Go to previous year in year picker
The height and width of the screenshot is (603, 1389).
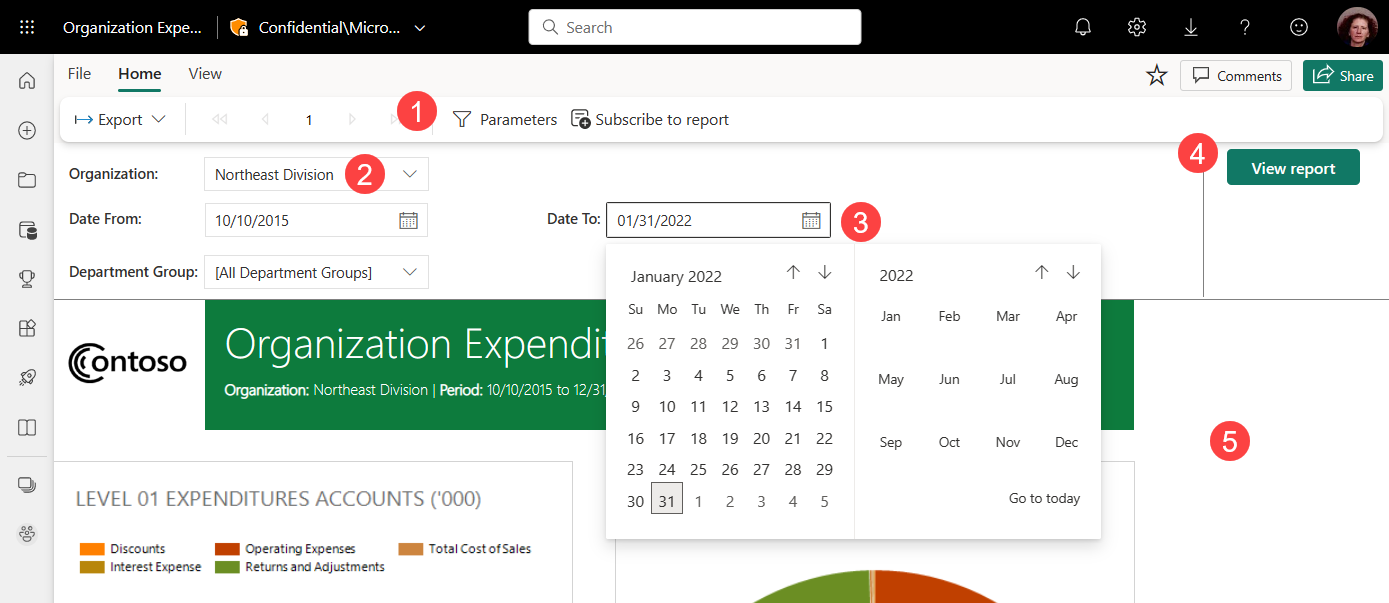pyautogui.click(x=1041, y=272)
